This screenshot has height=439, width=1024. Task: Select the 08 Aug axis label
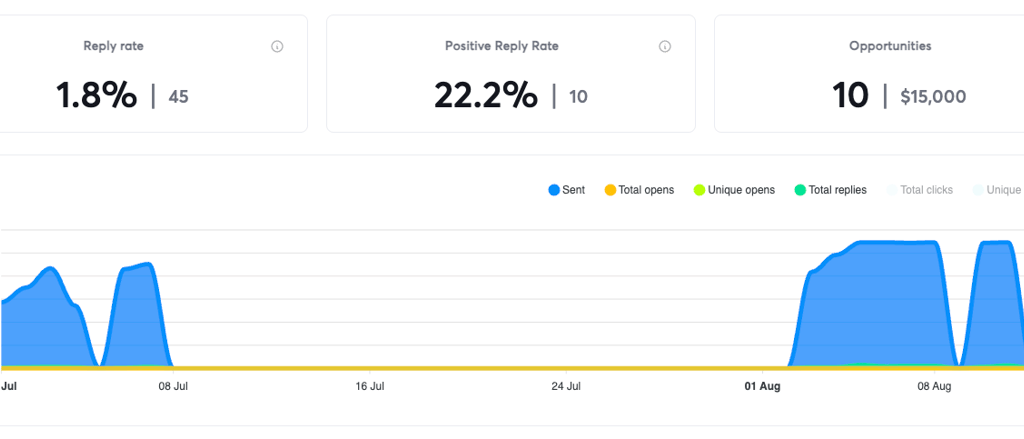click(934, 386)
